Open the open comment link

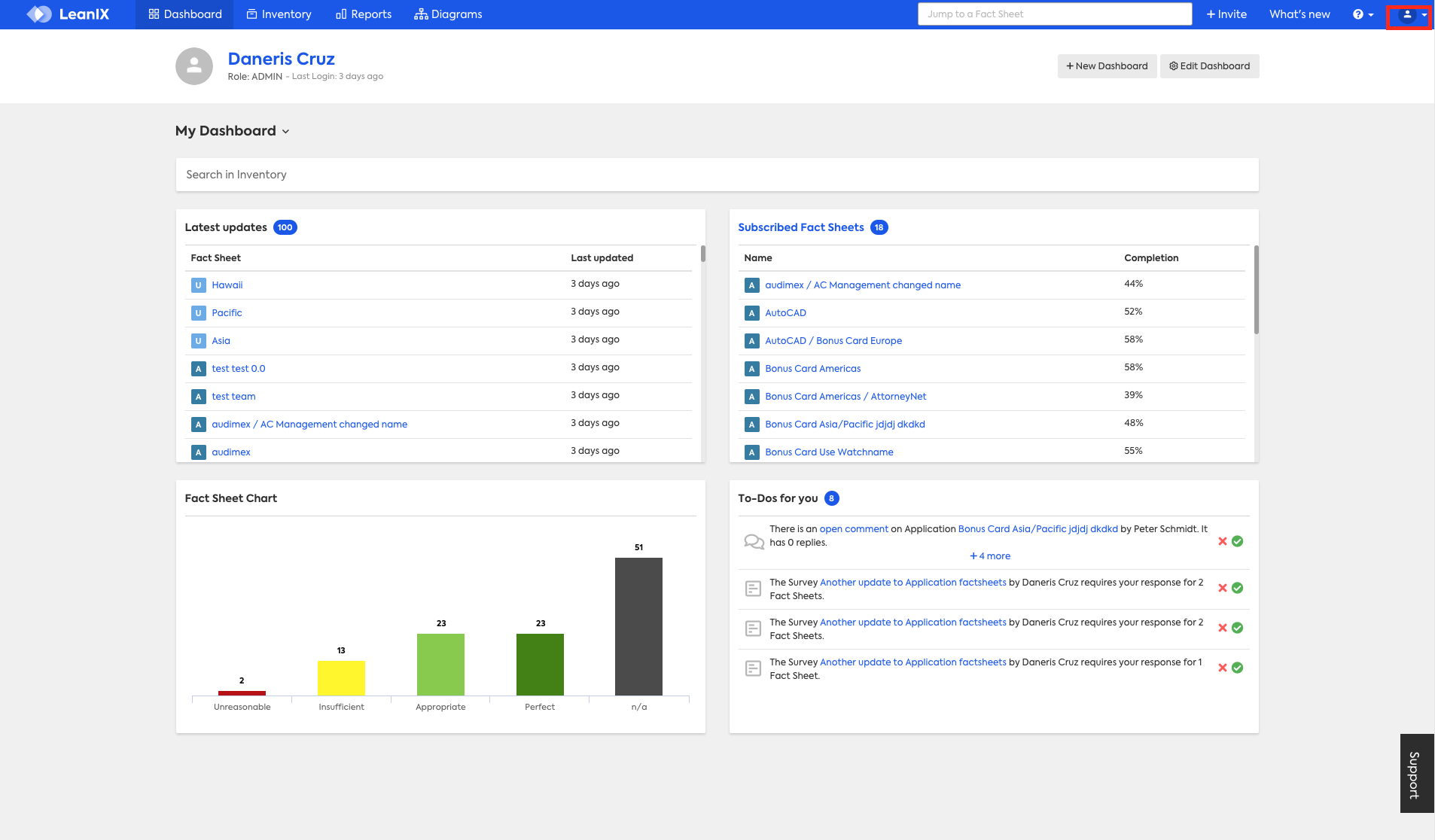(854, 529)
